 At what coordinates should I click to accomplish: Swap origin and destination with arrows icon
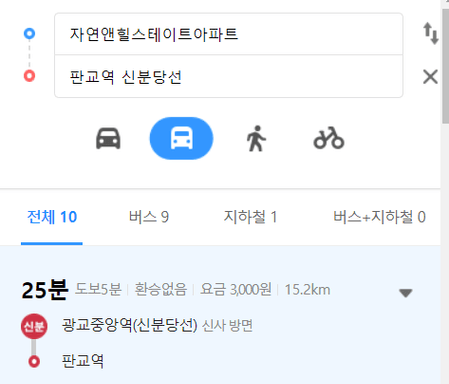click(x=431, y=33)
